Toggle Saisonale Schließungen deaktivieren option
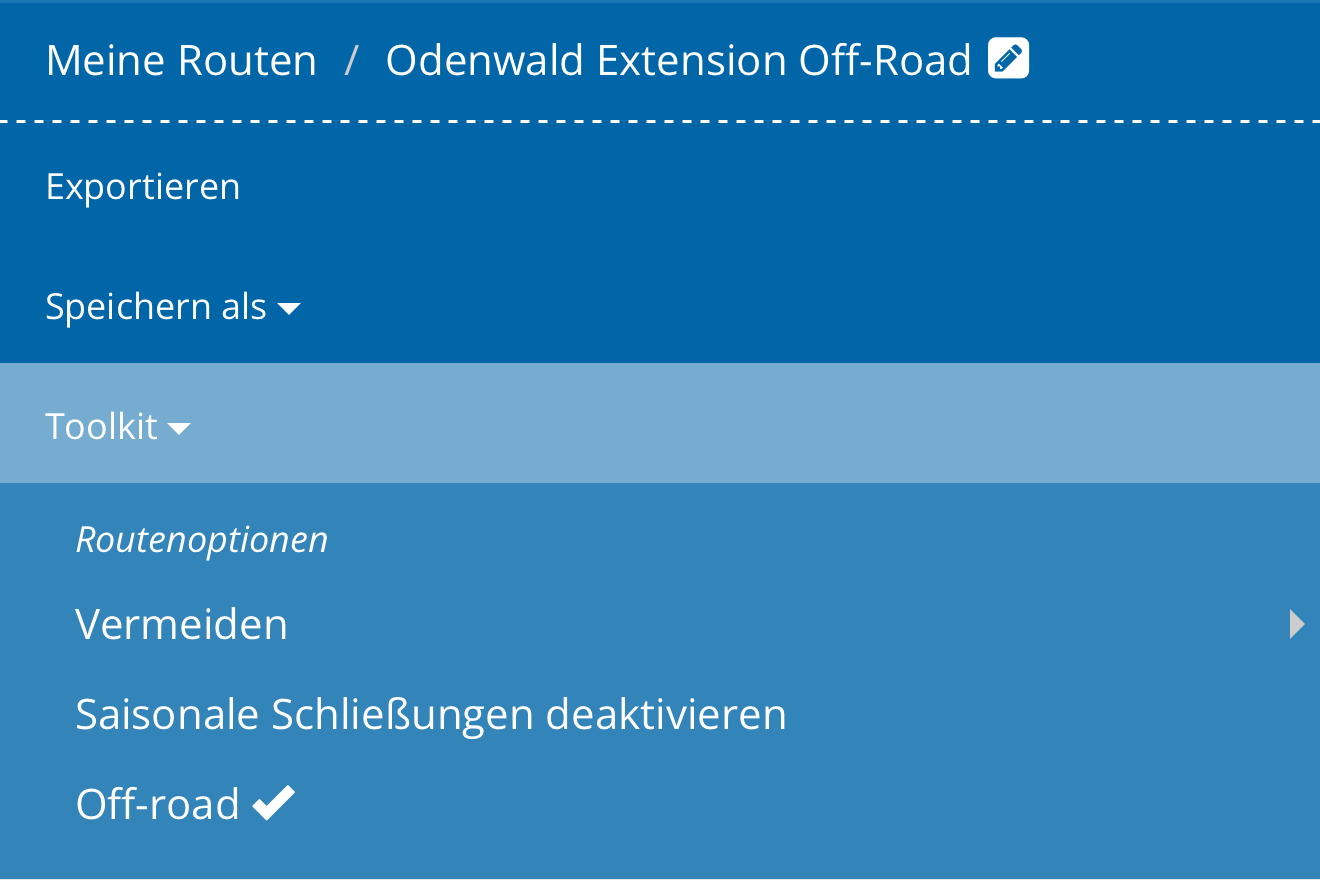1320x880 pixels. point(431,715)
